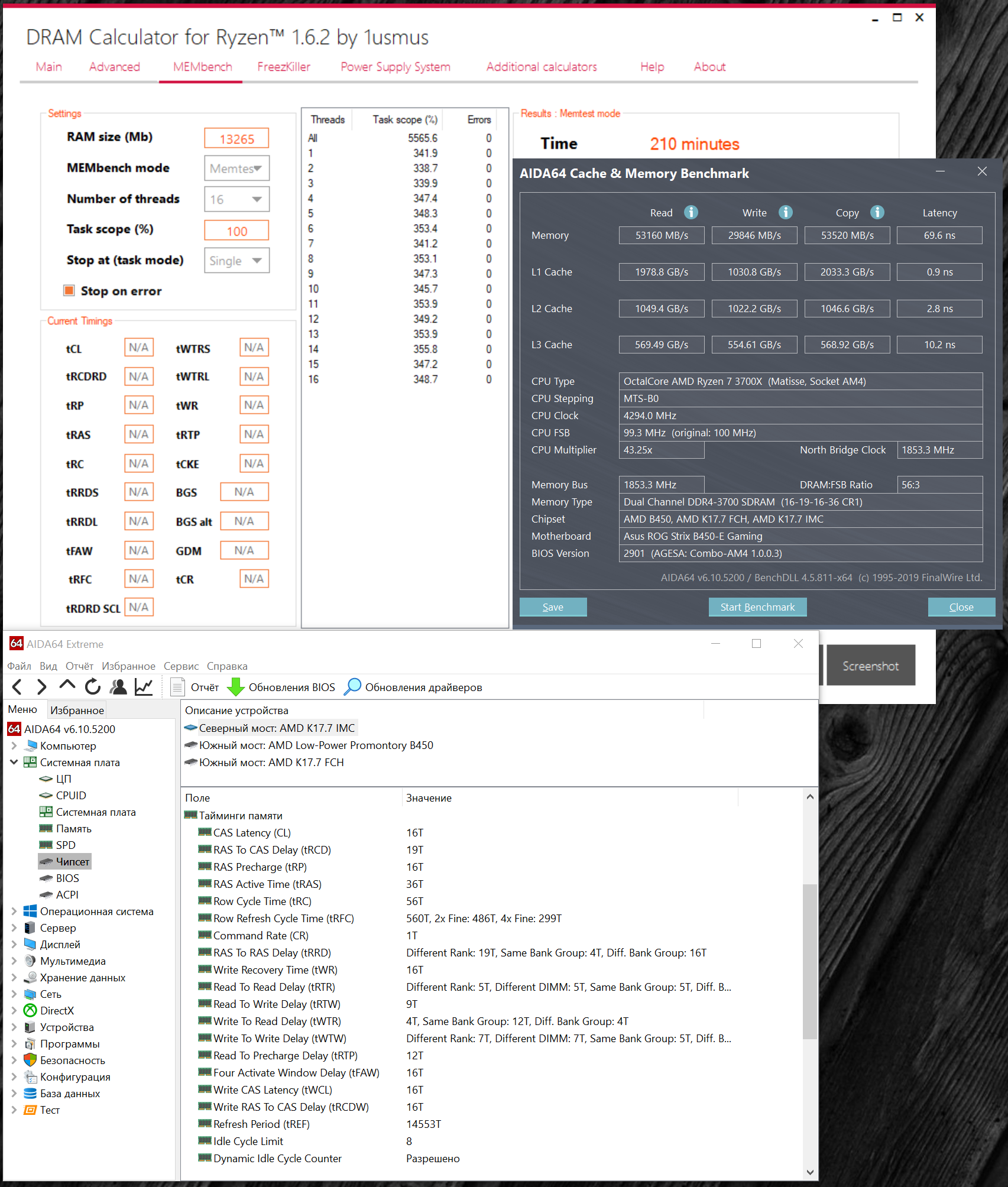
Task: Open the Number of threads dropdown
Action: 237,199
